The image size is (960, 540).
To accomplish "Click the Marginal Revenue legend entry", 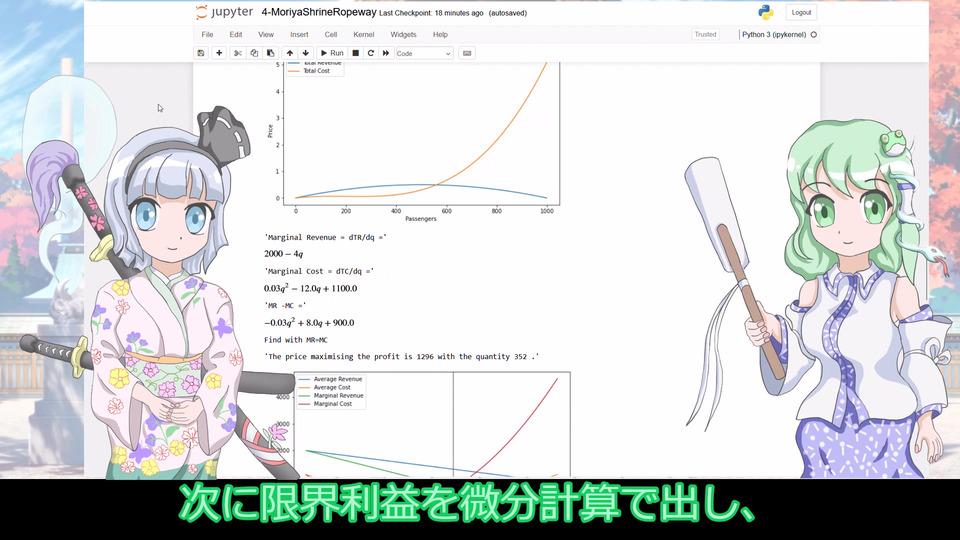I will tap(331, 396).
